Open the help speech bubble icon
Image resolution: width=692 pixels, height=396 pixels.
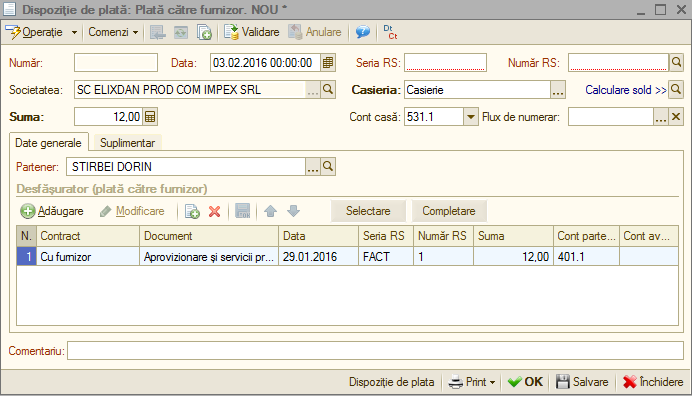(363, 32)
